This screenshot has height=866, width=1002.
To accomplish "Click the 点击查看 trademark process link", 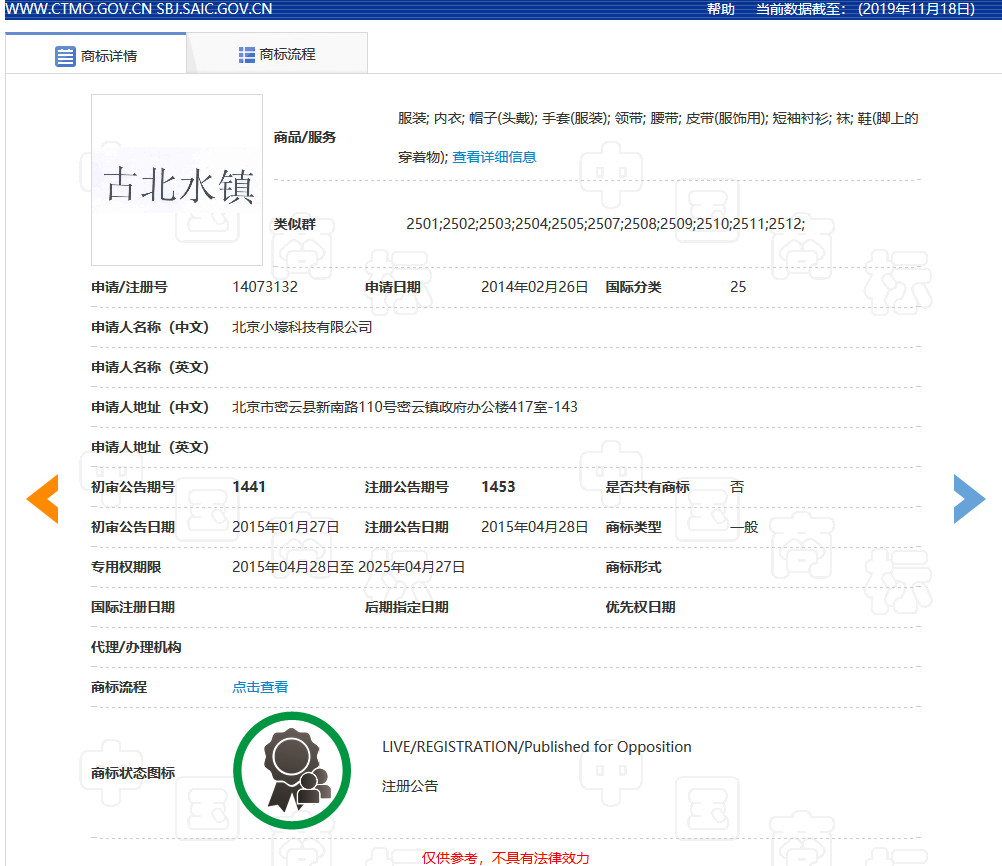I will coord(260,687).
